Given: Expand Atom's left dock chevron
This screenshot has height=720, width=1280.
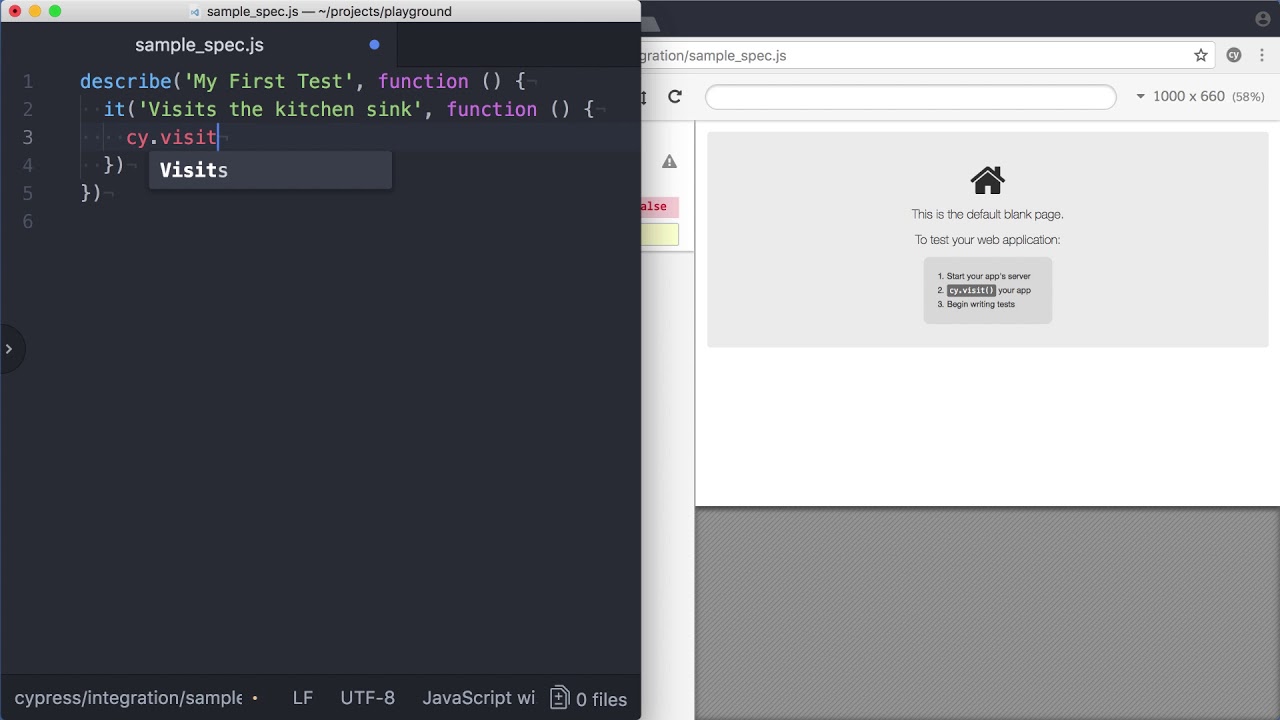Looking at the screenshot, I should click(x=8, y=349).
